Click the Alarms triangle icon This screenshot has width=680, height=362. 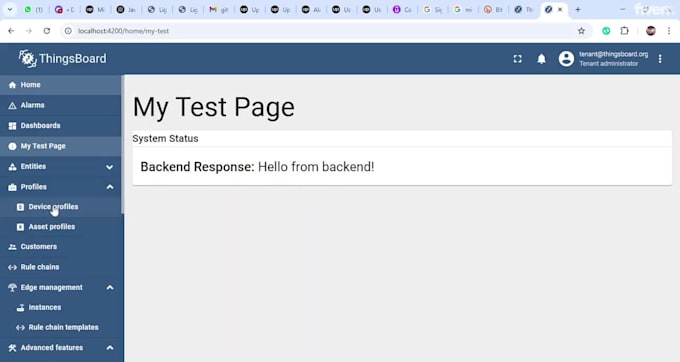pyautogui.click(x=12, y=105)
